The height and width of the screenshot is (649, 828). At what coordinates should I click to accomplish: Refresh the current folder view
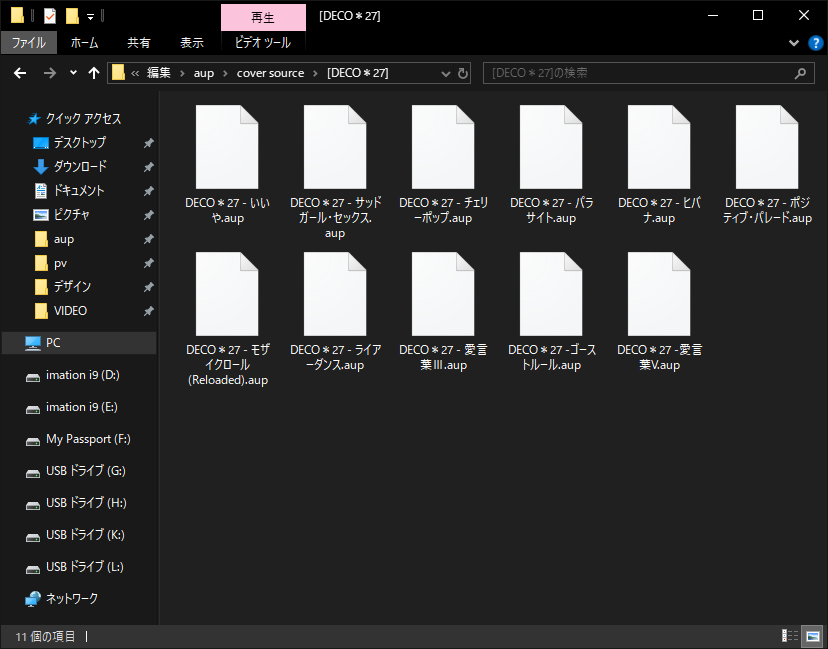(463, 73)
